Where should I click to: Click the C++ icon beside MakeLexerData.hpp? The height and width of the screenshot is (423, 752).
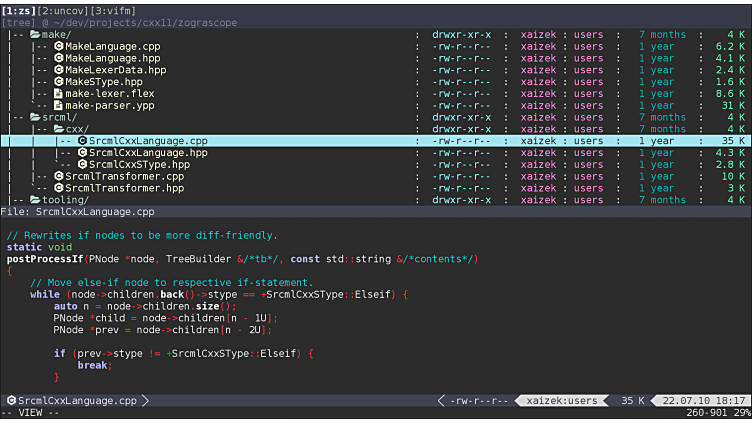click(57, 70)
